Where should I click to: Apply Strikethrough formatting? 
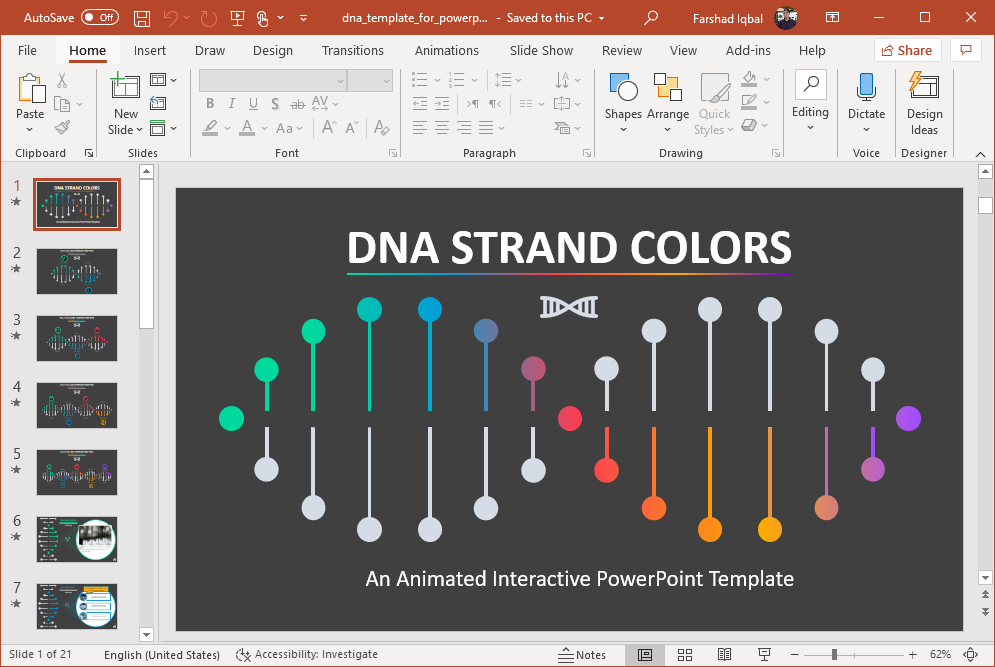point(298,104)
